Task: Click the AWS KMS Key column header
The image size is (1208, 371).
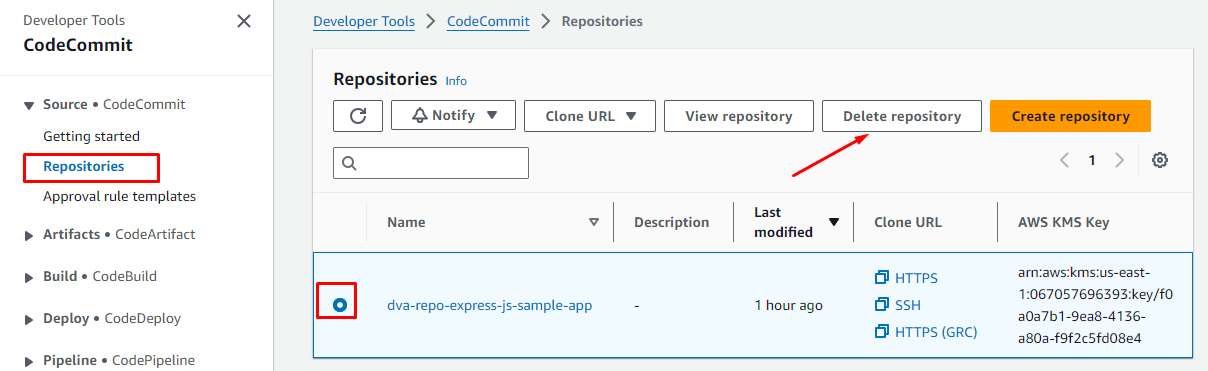Action: coord(1064,222)
